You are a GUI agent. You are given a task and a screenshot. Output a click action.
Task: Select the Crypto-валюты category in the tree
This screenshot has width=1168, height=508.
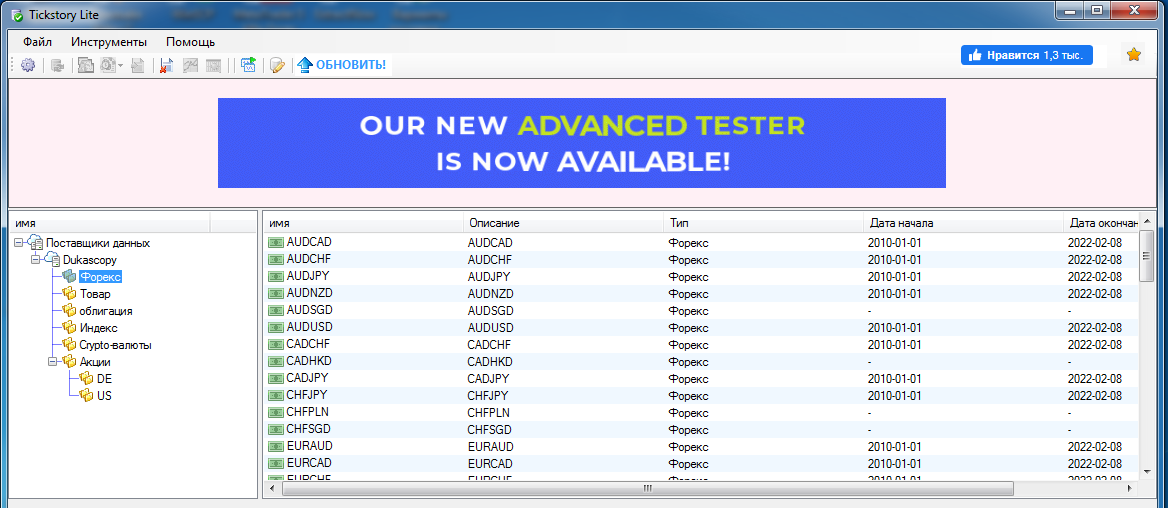tap(115, 345)
